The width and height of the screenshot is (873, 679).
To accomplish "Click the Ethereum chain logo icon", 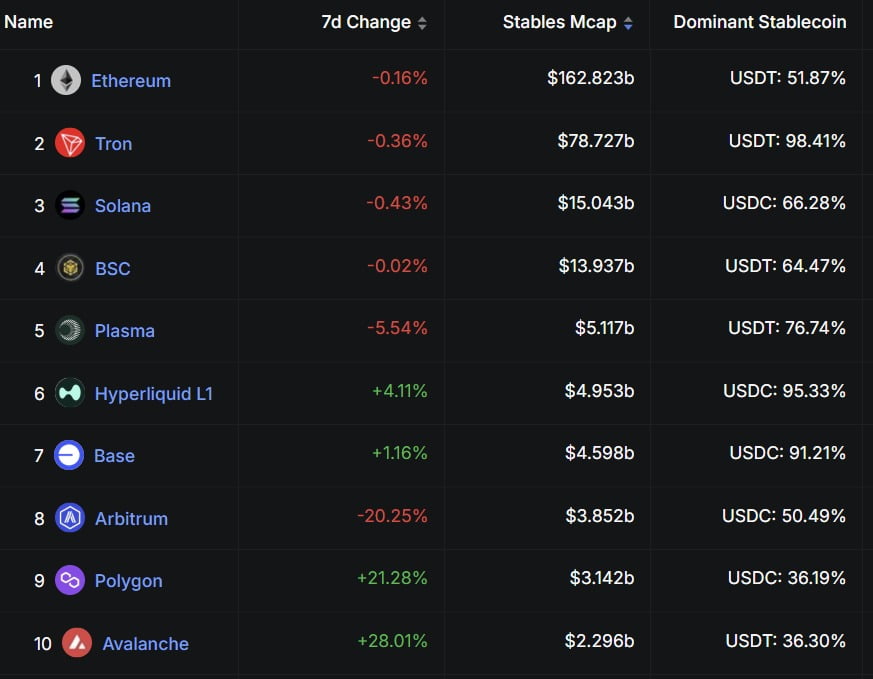I will [x=66, y=81].
